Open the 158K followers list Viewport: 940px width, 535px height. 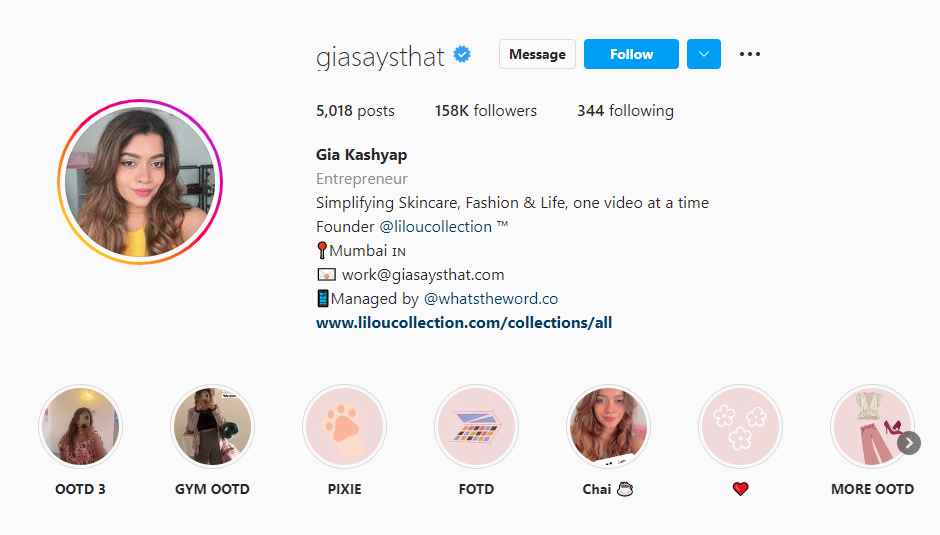click(x=486, y=111)
